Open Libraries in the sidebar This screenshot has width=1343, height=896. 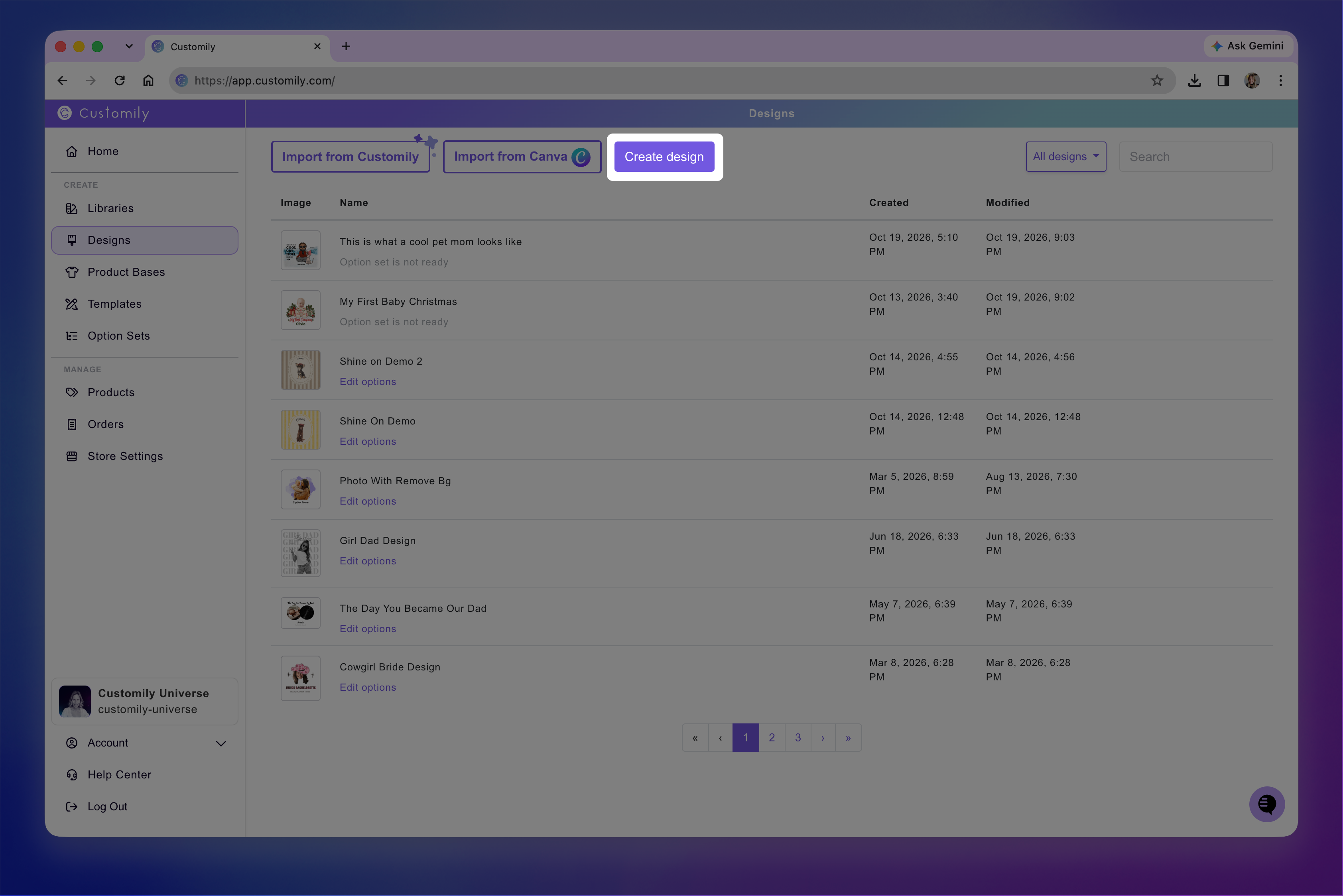pyautogui.click(x=145, y=208)
